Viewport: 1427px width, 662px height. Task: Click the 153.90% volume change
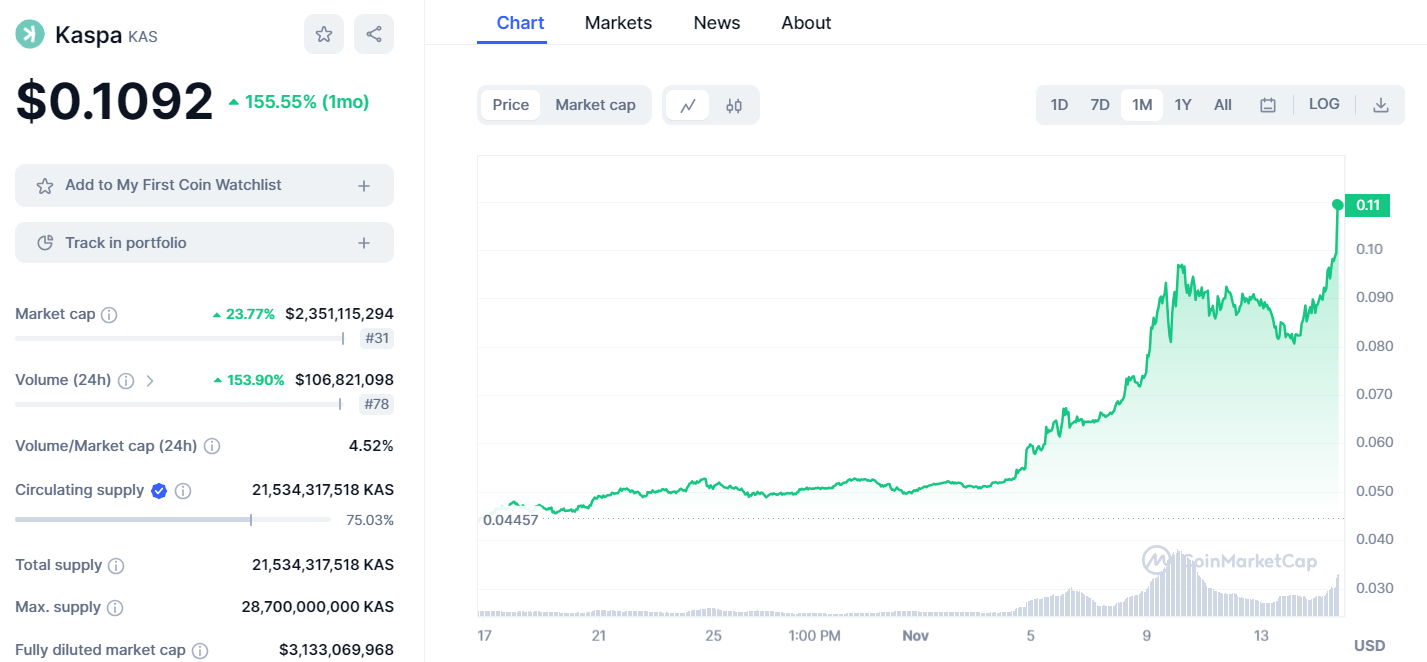tap(249, 380)
